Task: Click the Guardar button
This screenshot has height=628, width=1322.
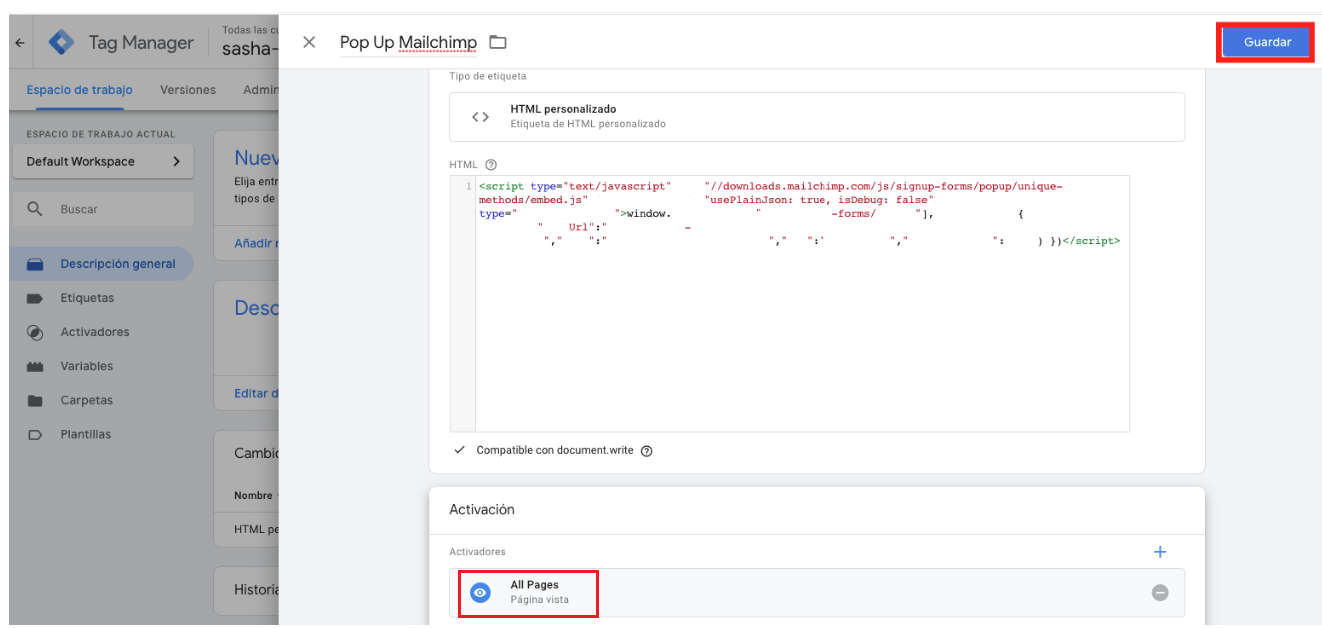Action: click(x=1267, y=42)
